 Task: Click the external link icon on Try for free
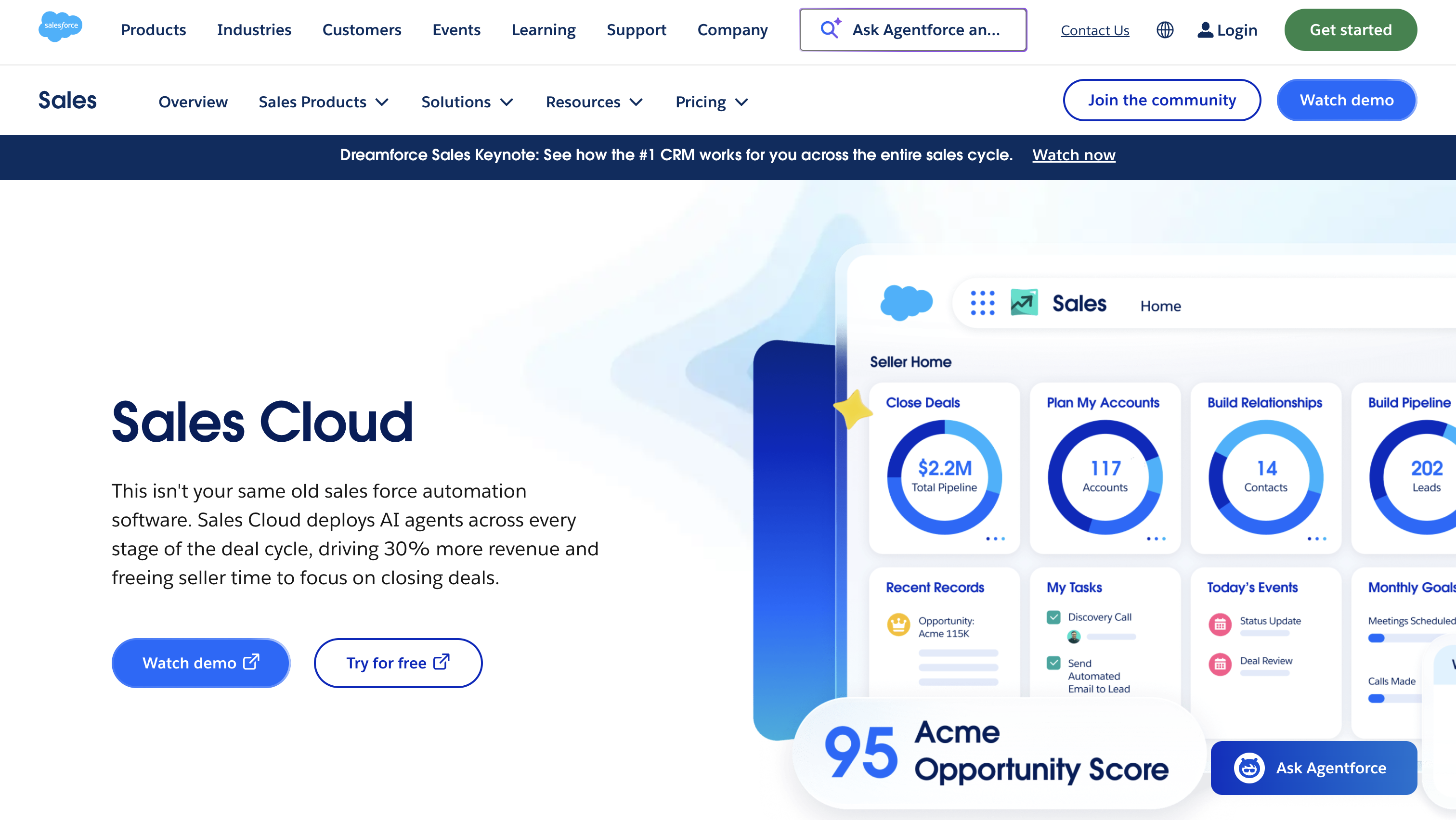(x=442, y=661)
